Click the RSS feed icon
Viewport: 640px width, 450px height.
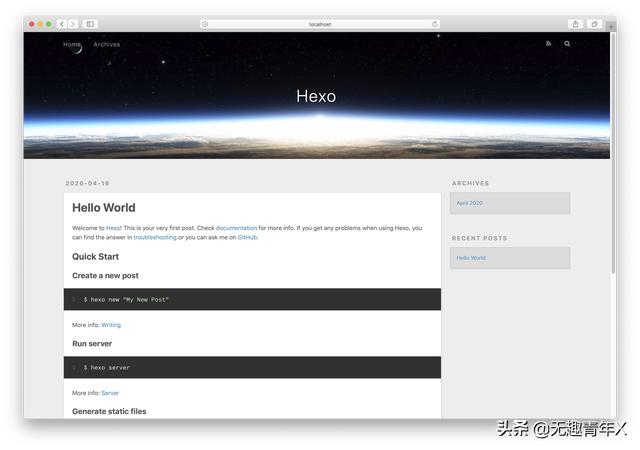[549, 44]
